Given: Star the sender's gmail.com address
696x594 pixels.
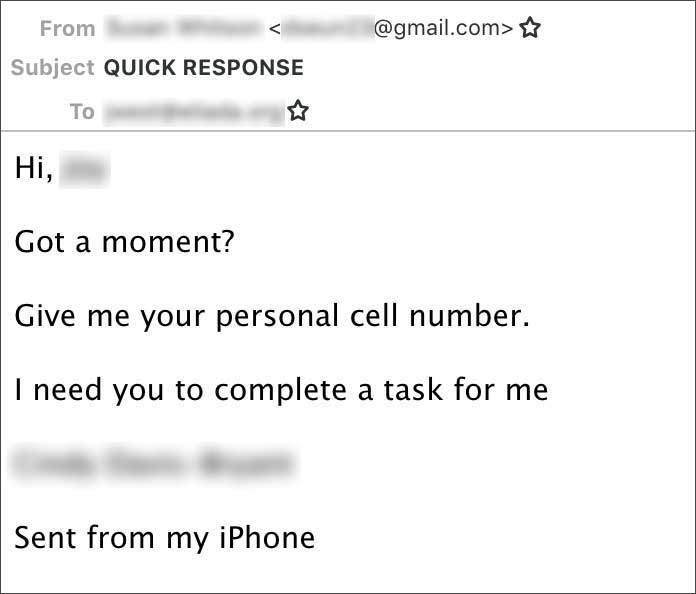Looking at the screenshot, I should coord(530,29).
